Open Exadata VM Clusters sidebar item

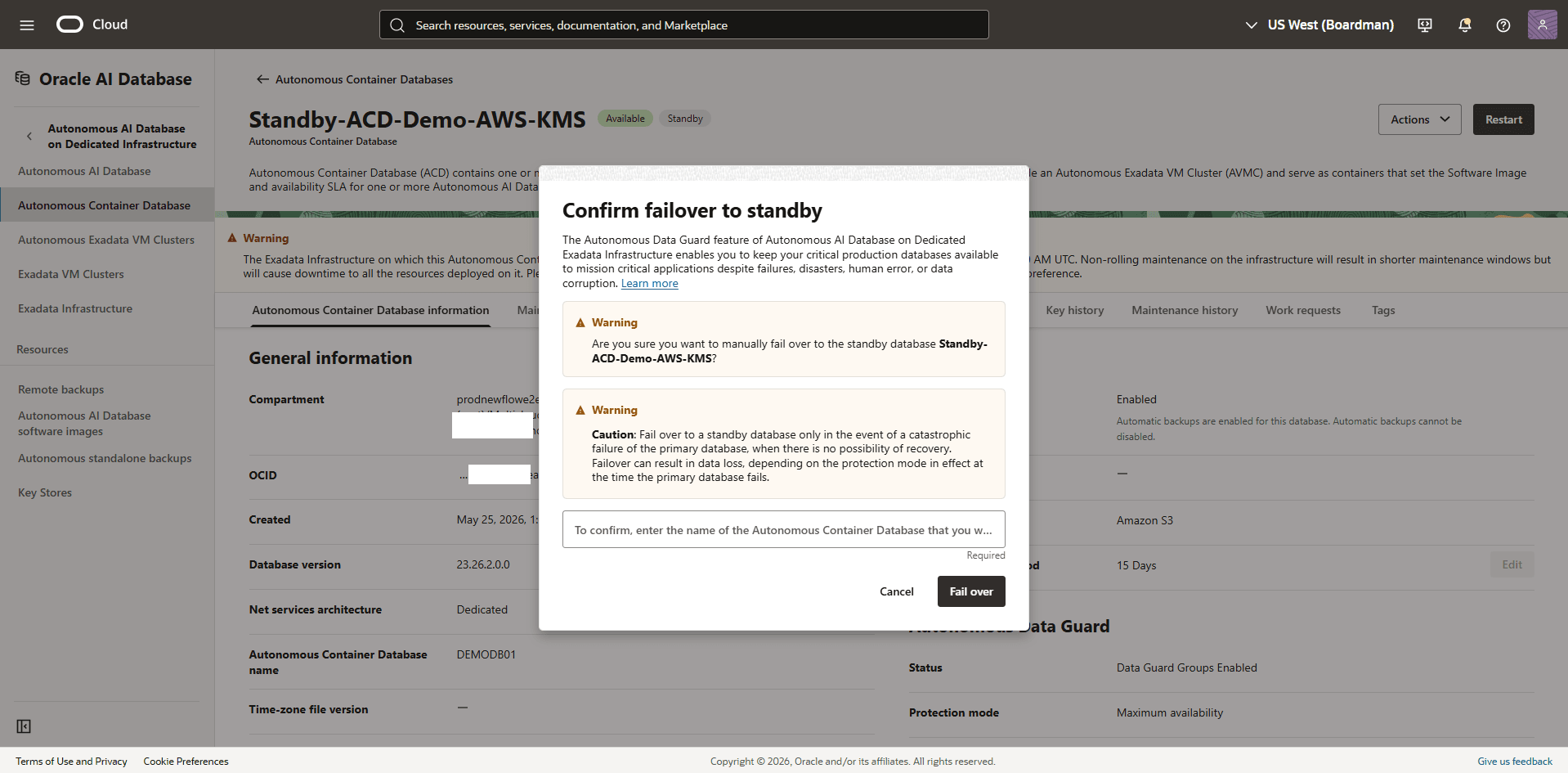coord(71,274)
